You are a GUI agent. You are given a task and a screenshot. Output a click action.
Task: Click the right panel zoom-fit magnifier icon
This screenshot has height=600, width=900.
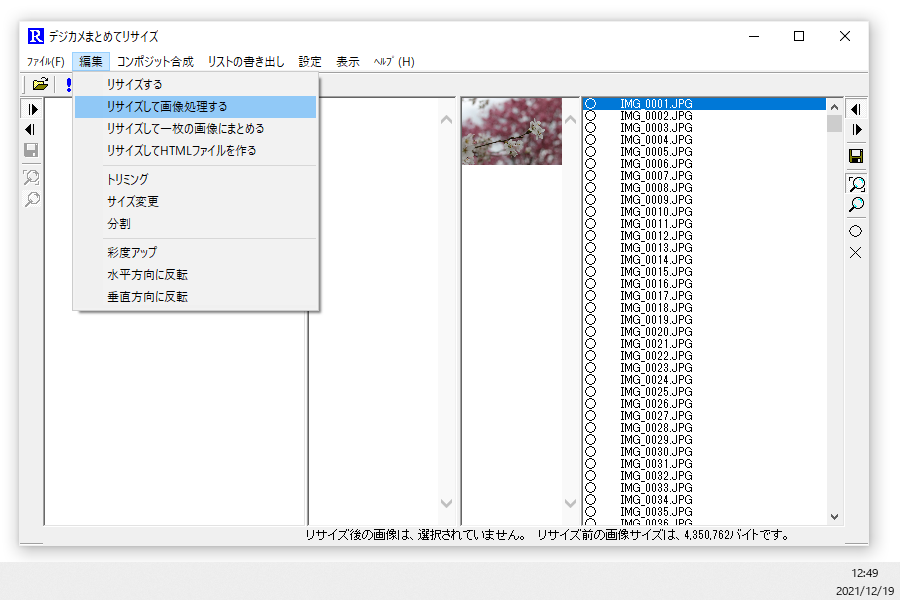(x=856, y=184)
